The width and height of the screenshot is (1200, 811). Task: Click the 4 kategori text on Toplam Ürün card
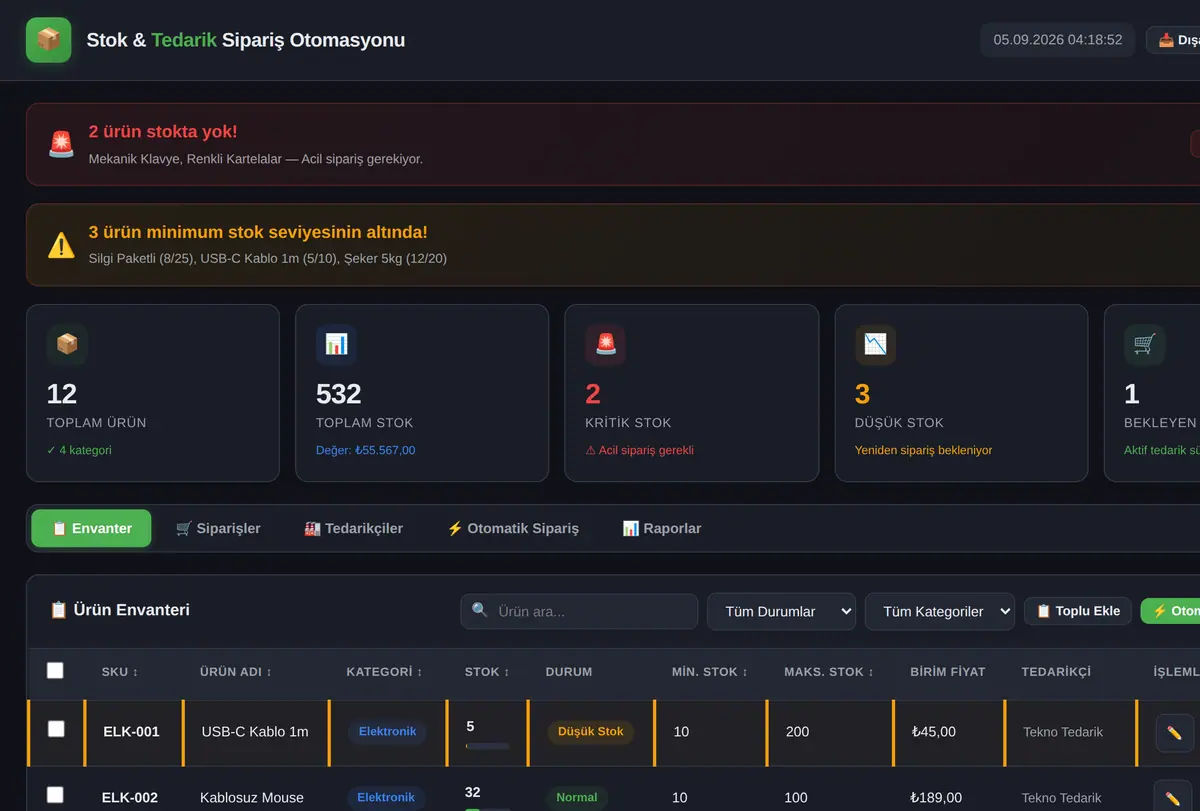pos(79,450)
